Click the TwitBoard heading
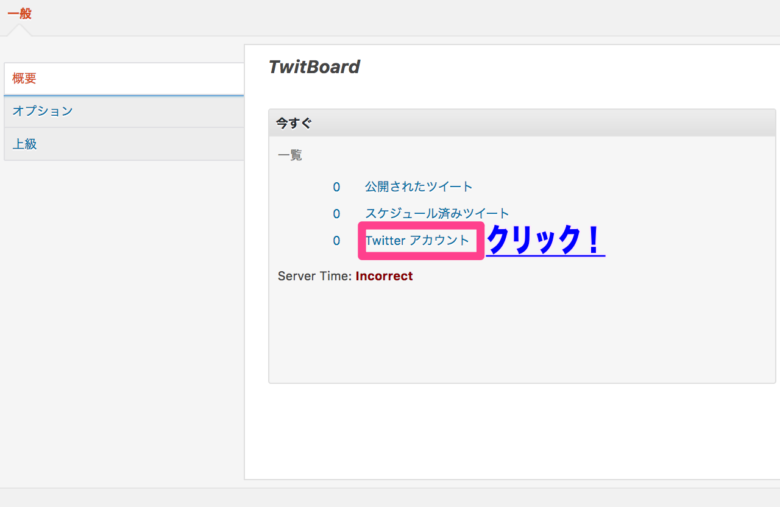Image resolution: width=780 pixels, height=507 pixels. coord(314,67)
